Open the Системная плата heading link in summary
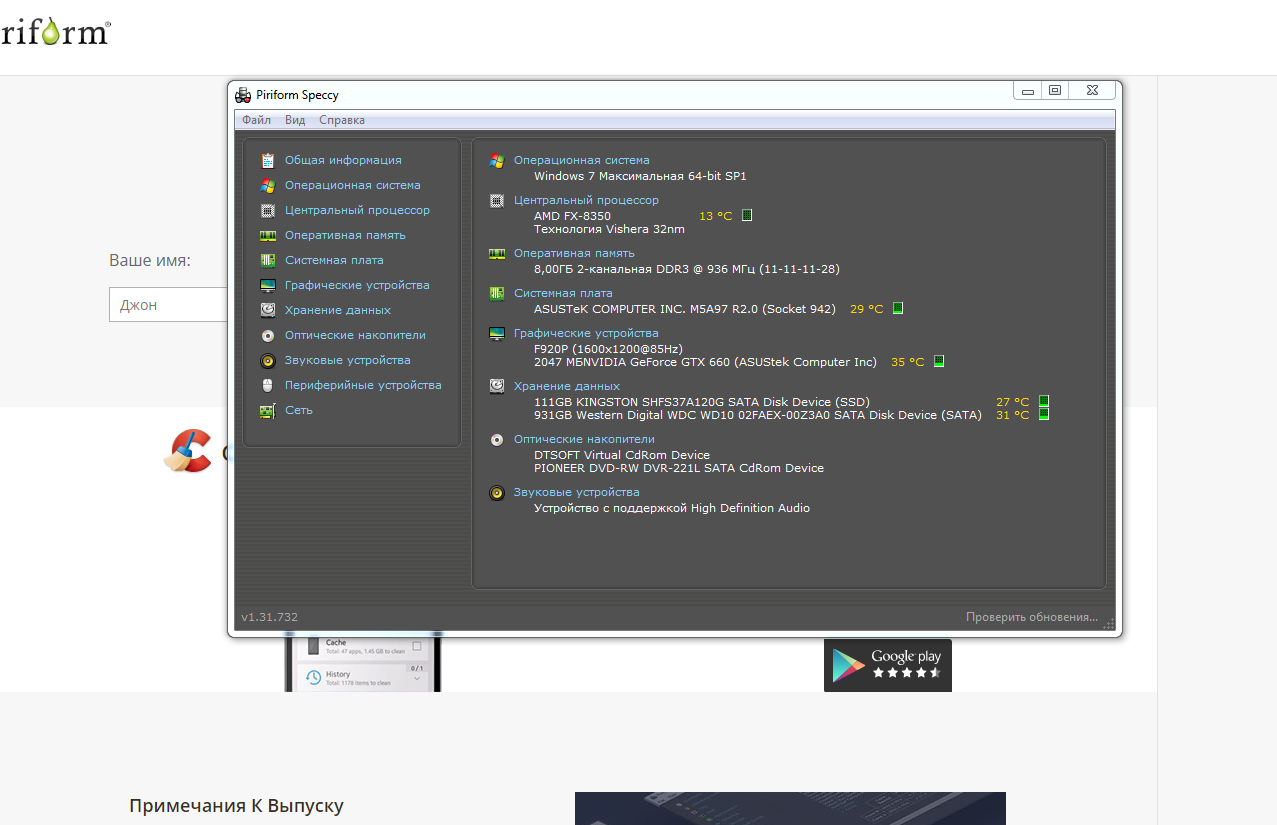 tap(563, 293)
